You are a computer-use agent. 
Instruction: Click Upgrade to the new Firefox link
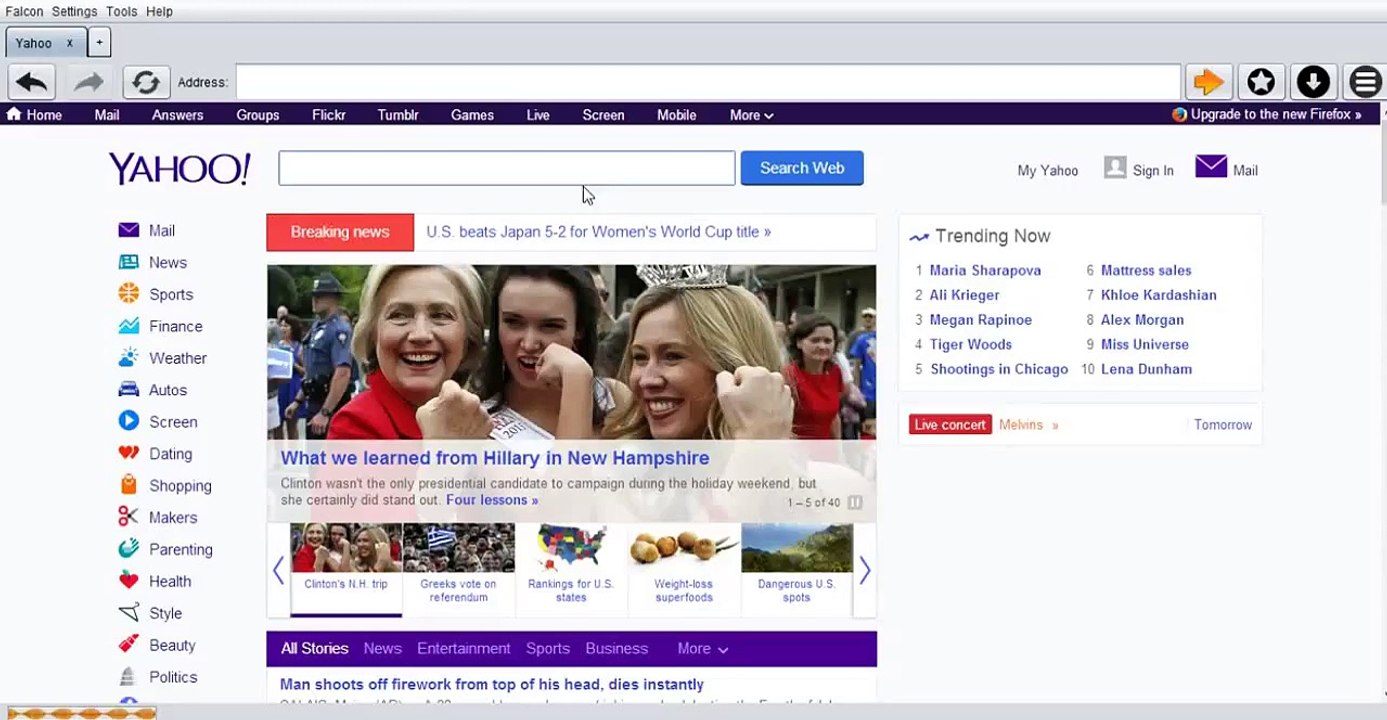tap(1267, 114)
